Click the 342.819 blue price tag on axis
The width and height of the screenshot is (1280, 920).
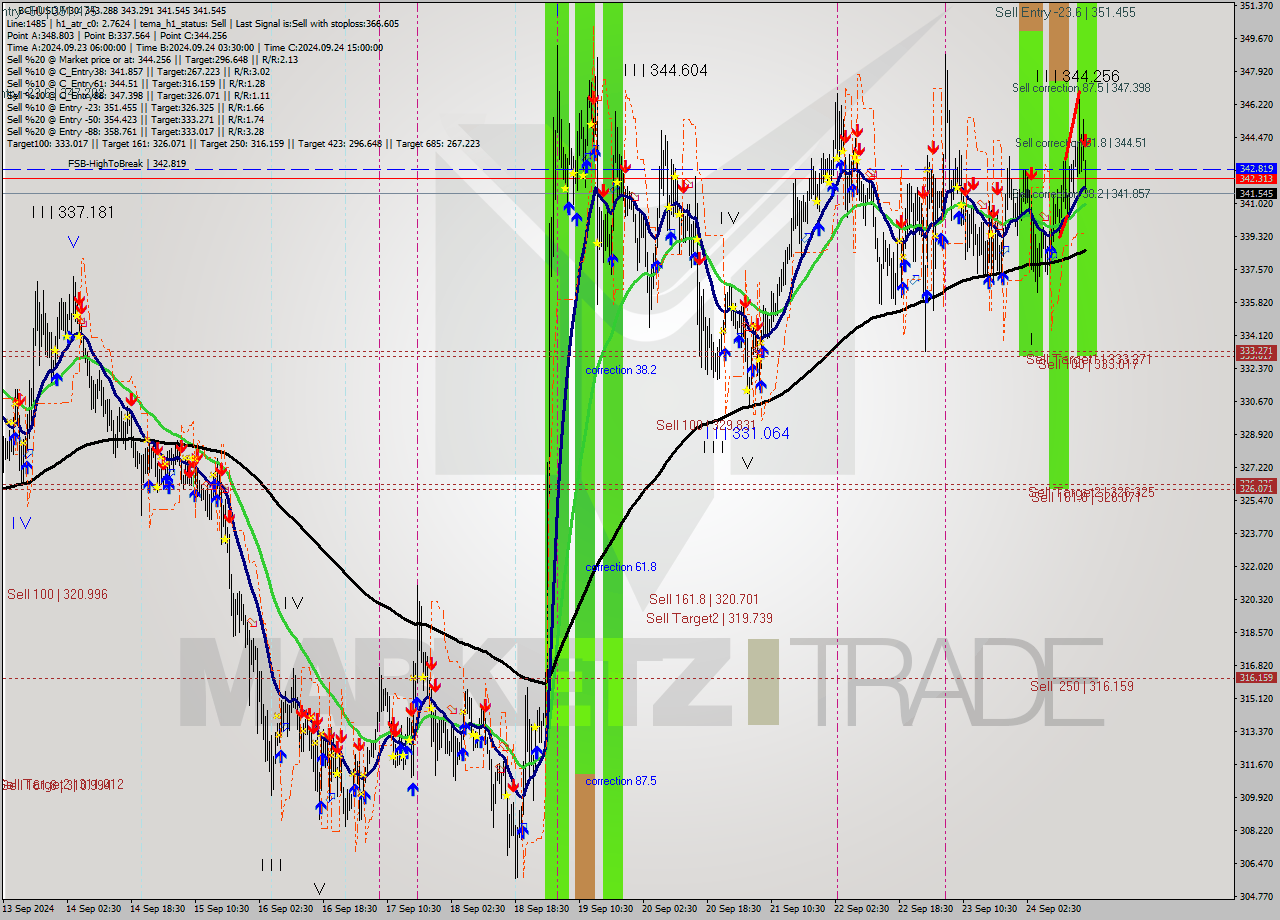point(1256,168)
